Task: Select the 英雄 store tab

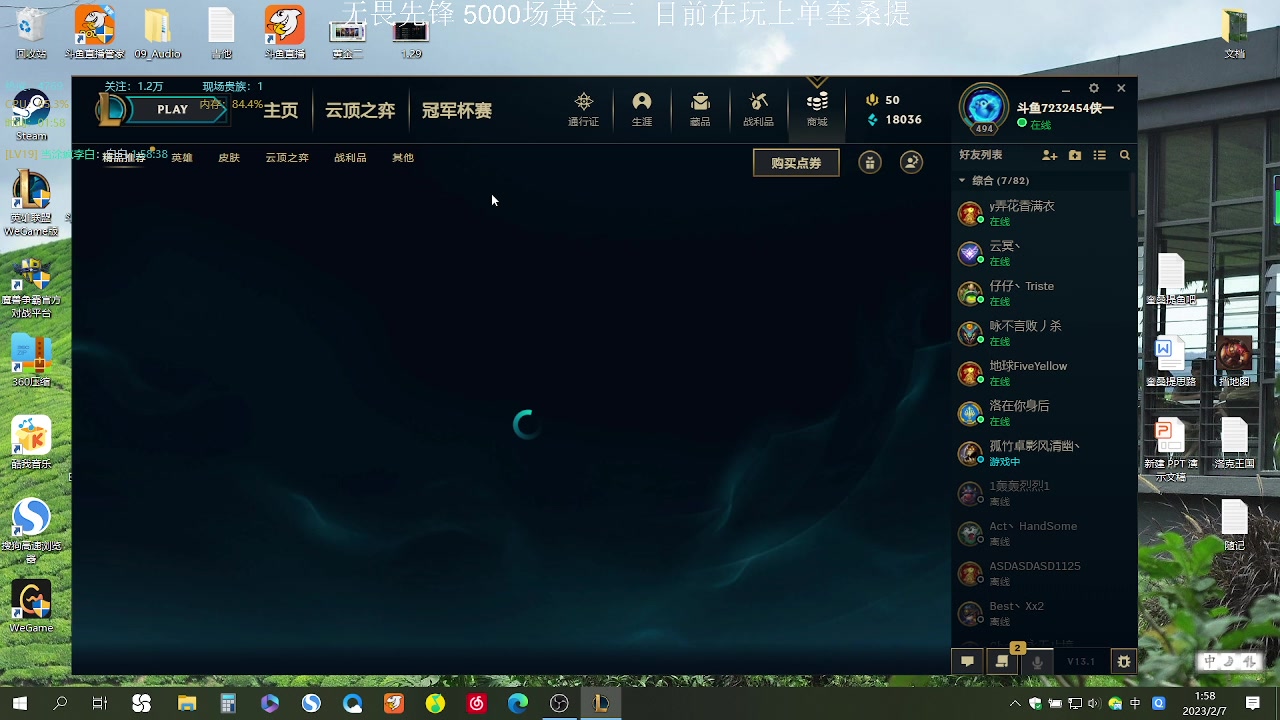Action: [182, 157]
